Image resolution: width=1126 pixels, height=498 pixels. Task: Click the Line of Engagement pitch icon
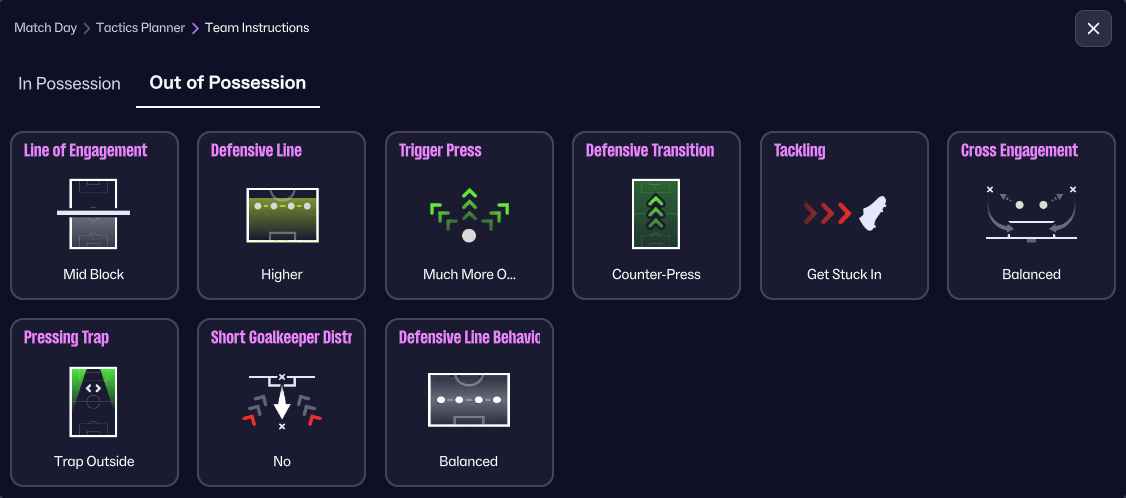[x=94, y=213]
